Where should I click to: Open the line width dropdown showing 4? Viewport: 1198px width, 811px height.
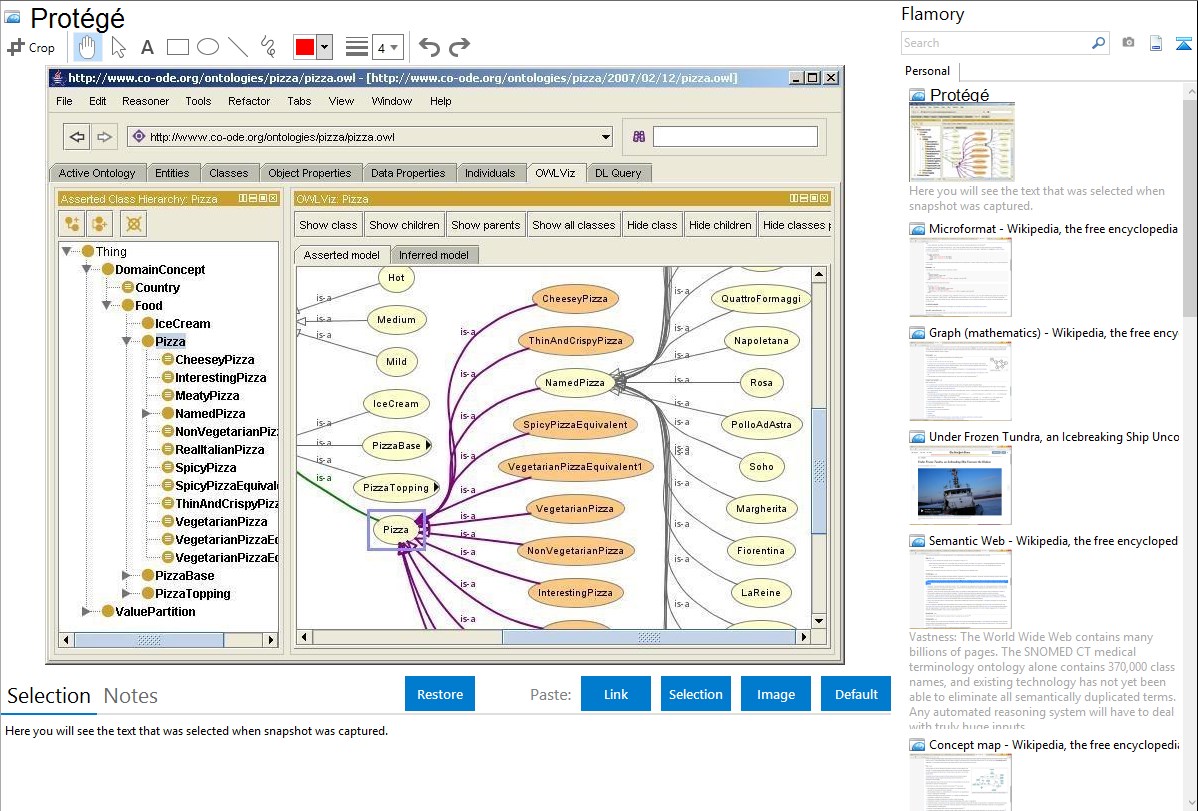coord(387,48)
